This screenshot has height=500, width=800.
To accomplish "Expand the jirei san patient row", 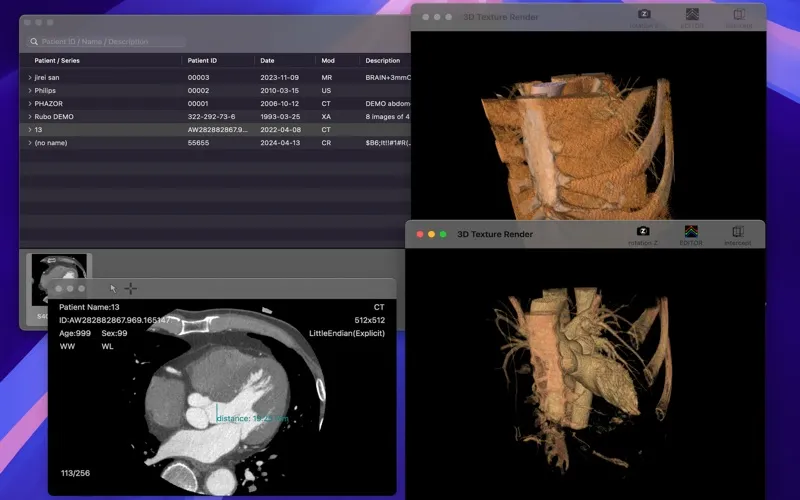I will point(30,78).
